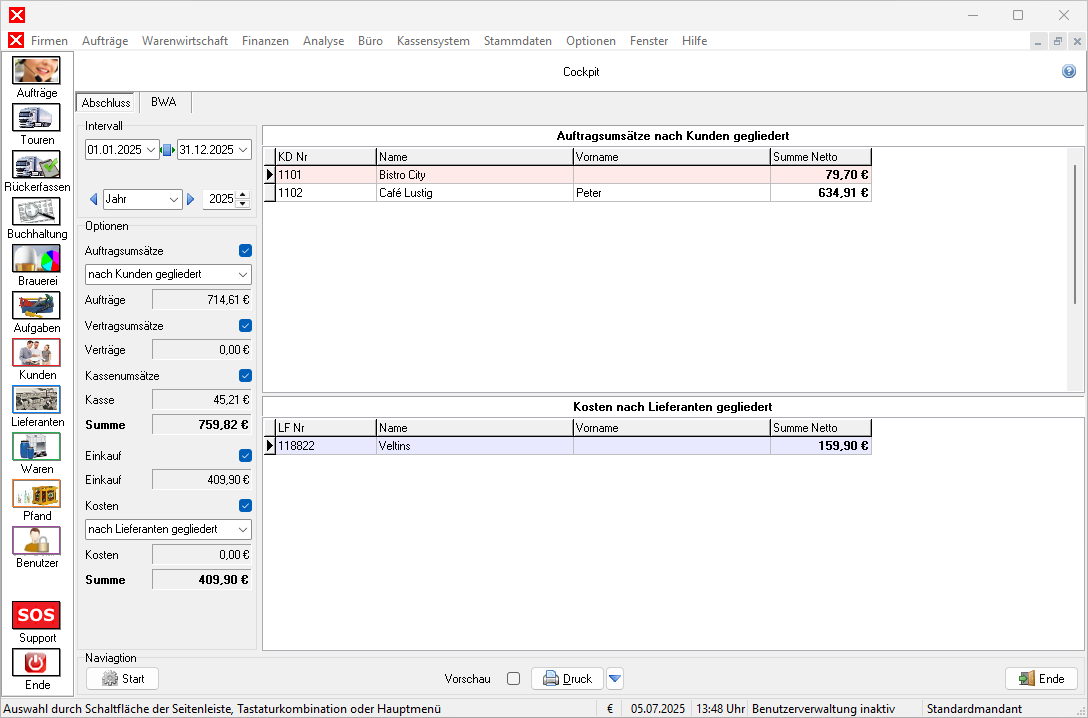Click the blue help question mark icon
The height and width of the screenshot is (718, 1088).
1069,72
